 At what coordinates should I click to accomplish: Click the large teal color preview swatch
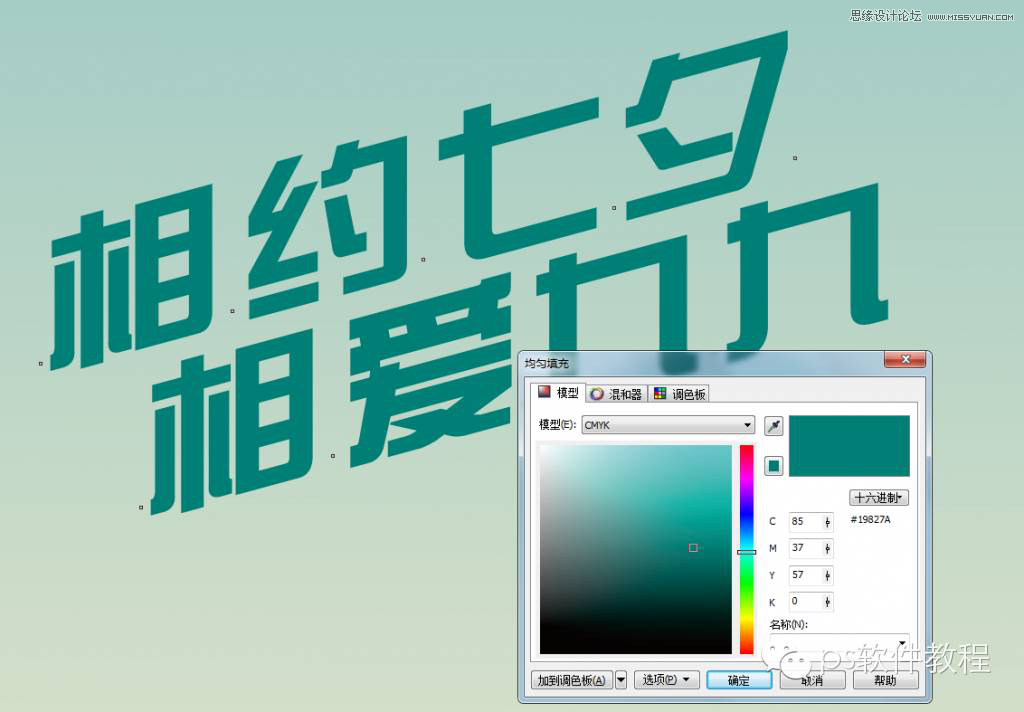click(850, 445)
